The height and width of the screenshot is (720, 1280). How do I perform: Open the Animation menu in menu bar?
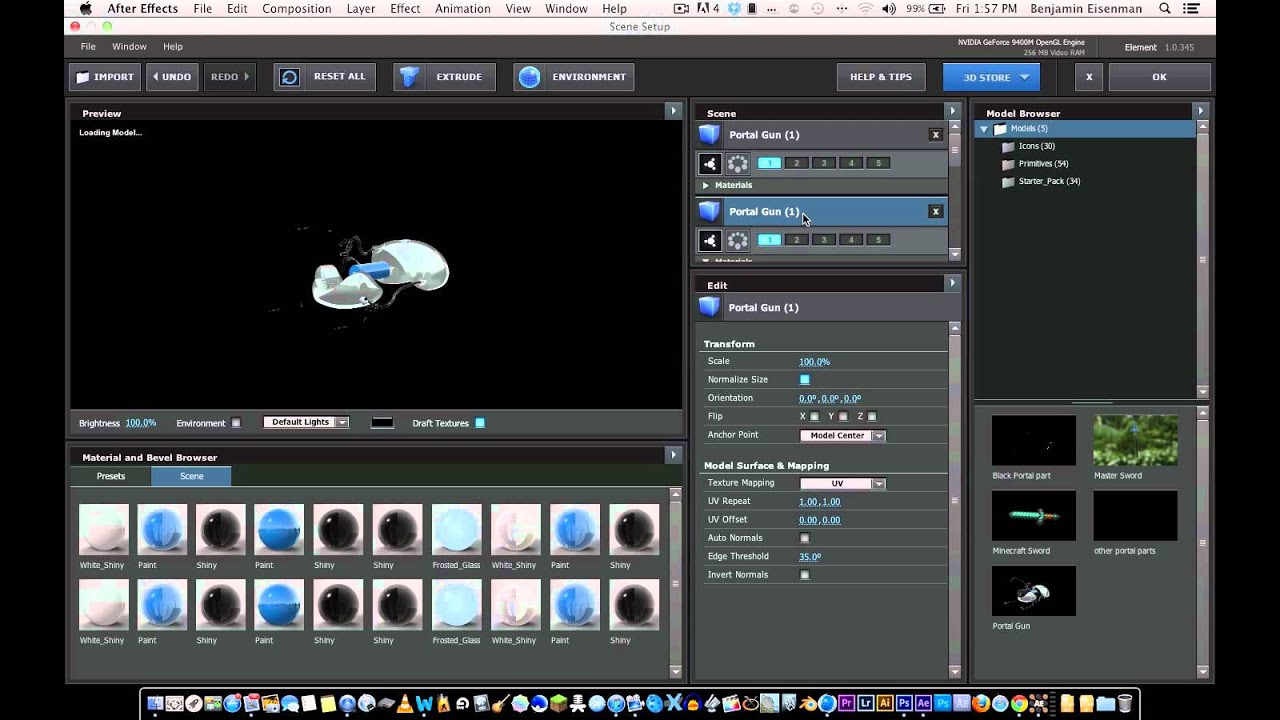(464, 9)
